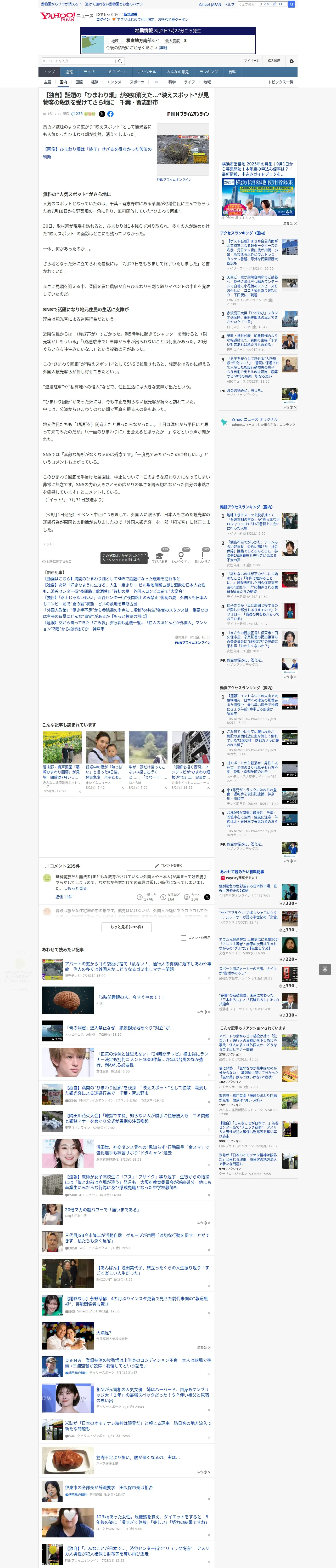Click the sunflower field article photo
Screen dimensions: 336x1568
(183, 150)
